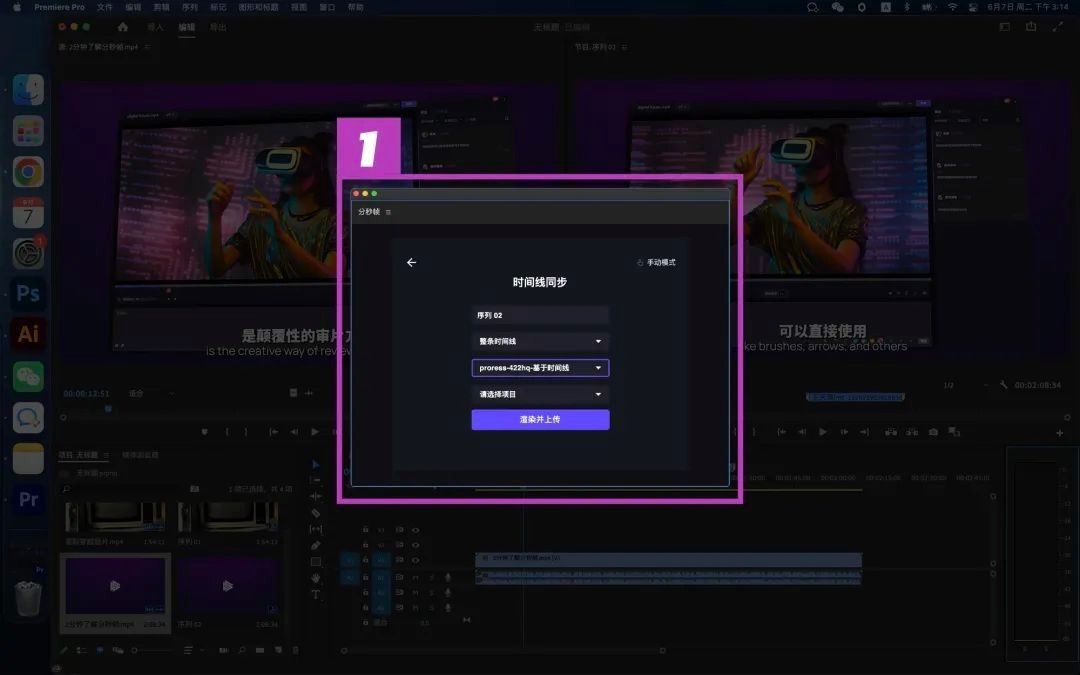Click the 序列 02 sequence name field

tap(540, 315)
